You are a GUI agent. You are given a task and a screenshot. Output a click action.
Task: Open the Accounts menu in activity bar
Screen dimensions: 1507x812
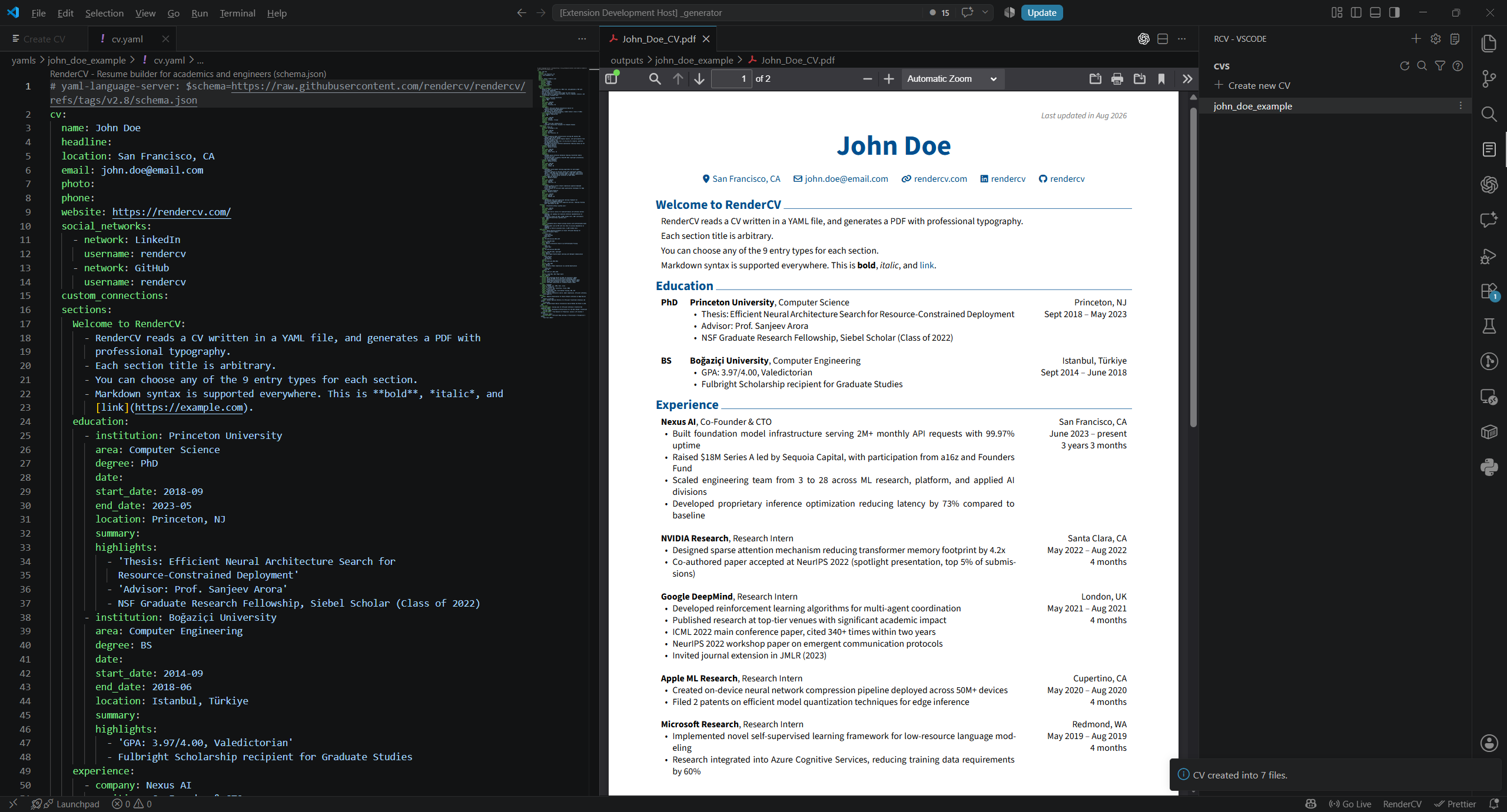tap(1489, 743)
